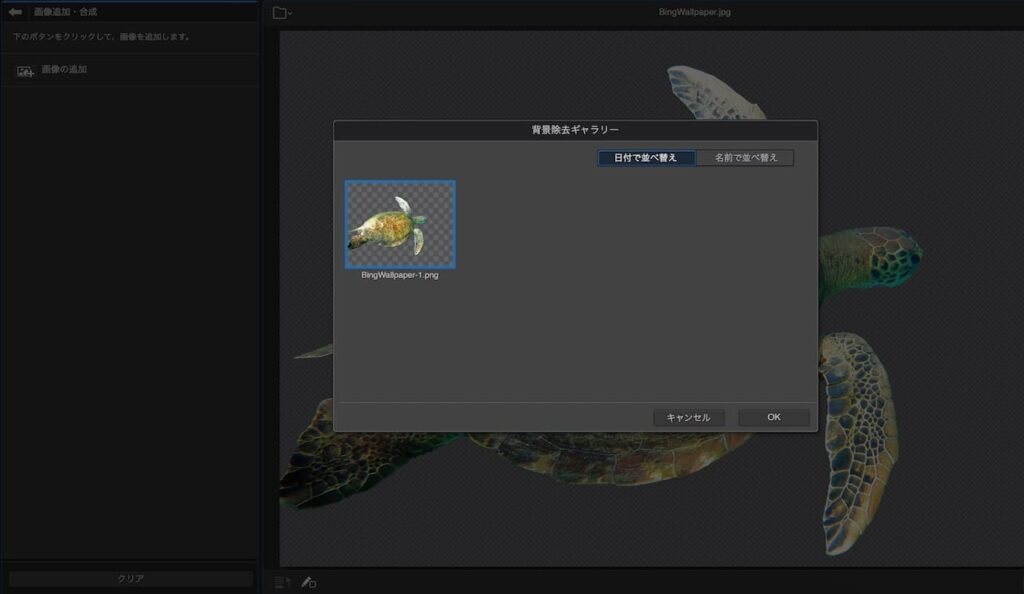Image resolution: width=1024 pixels, height=594 pixels.
Task: Click the BingWallpaper.jpg title text
Action: (x=694, y=12)
